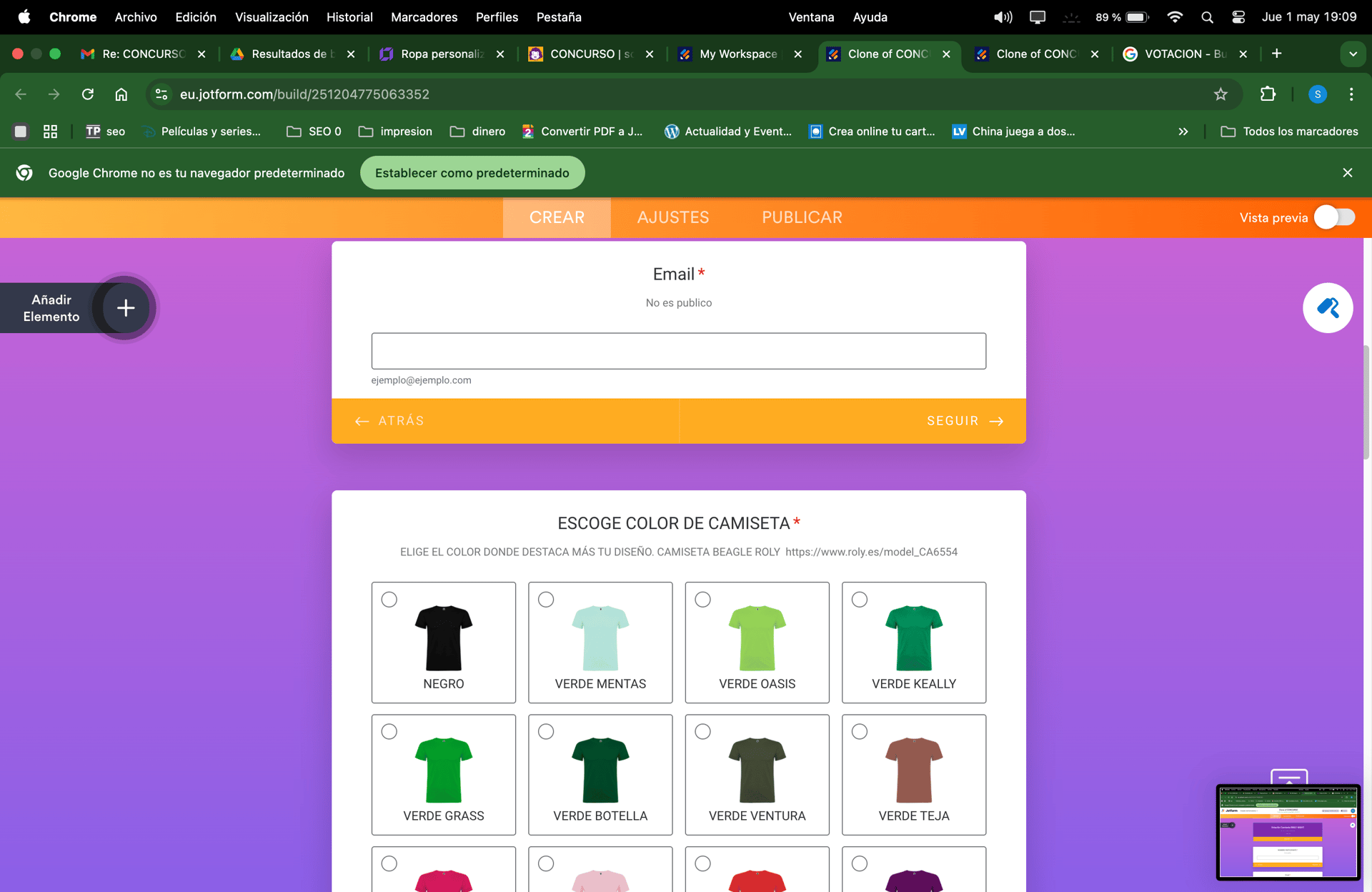Switch to the My Workspace browser tab
1372x892 pixels.
738,54
